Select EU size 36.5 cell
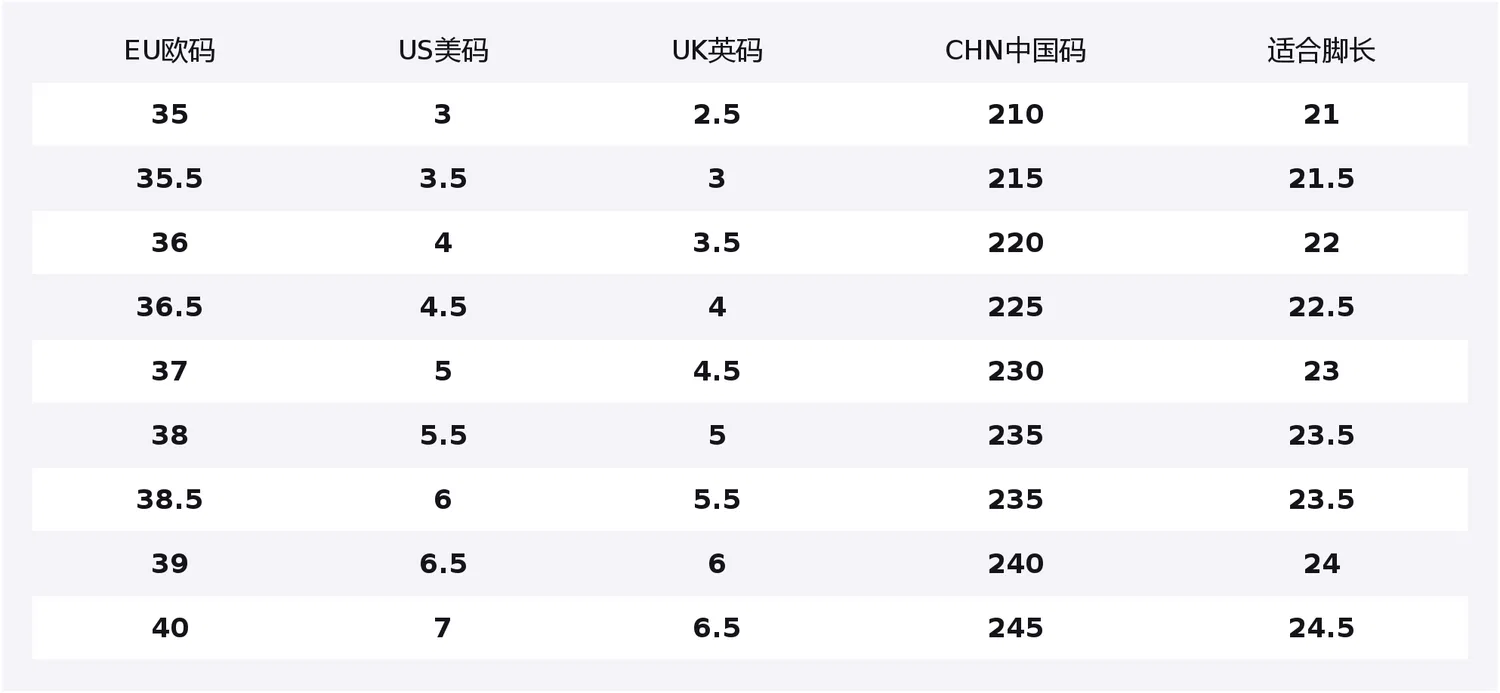 (169, 307)
